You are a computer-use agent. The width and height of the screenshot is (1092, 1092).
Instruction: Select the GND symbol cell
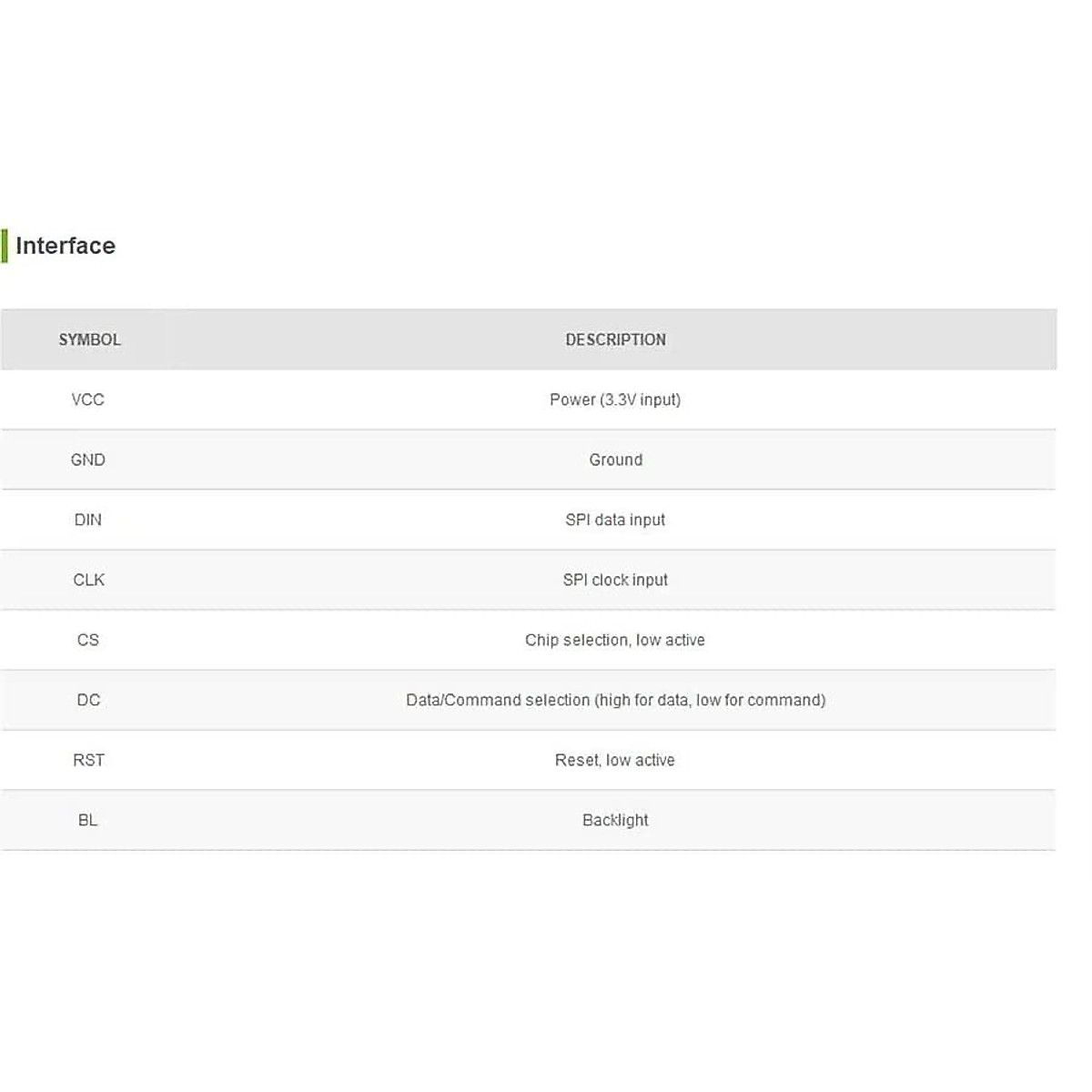(x=88, y=460)
